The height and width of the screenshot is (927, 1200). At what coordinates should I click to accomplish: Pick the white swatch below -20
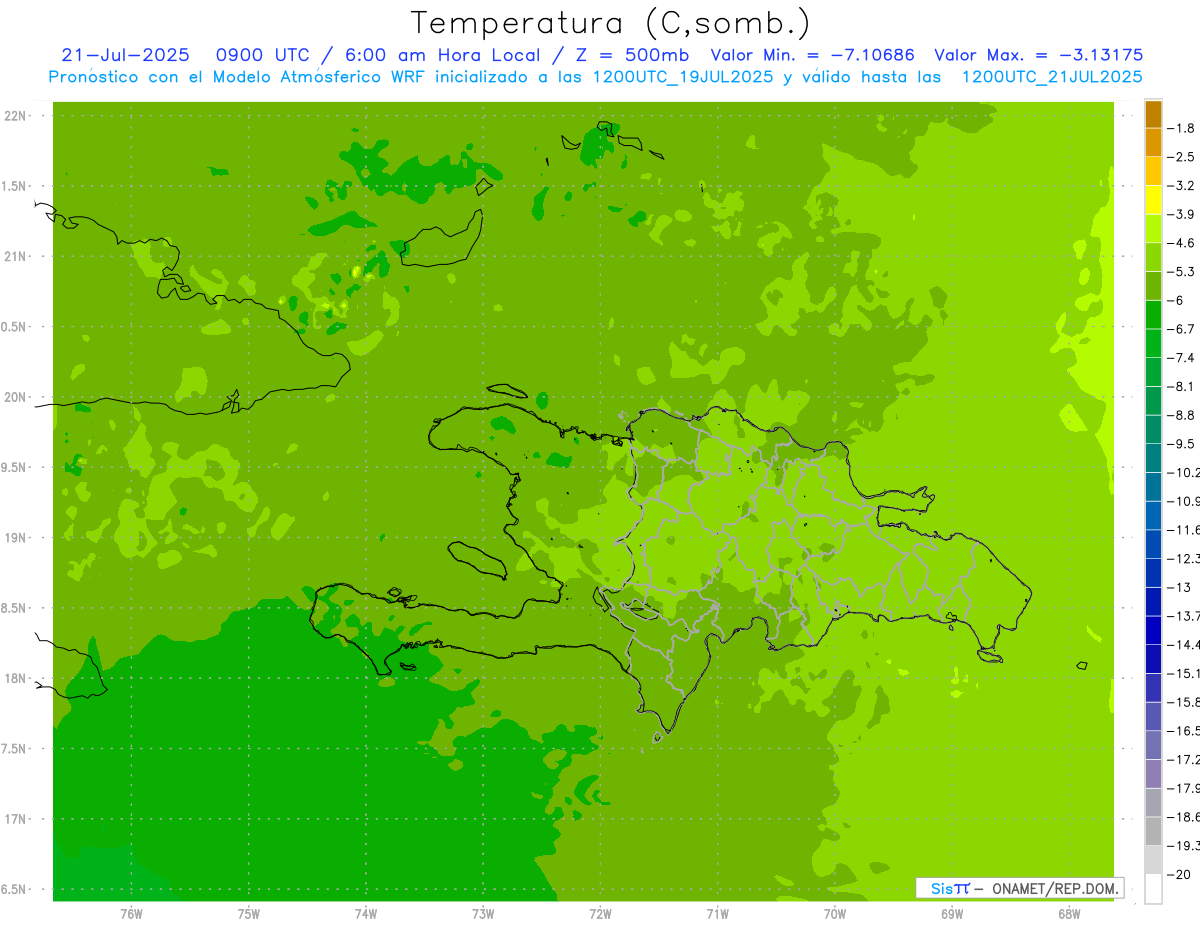pos(1153,888)
